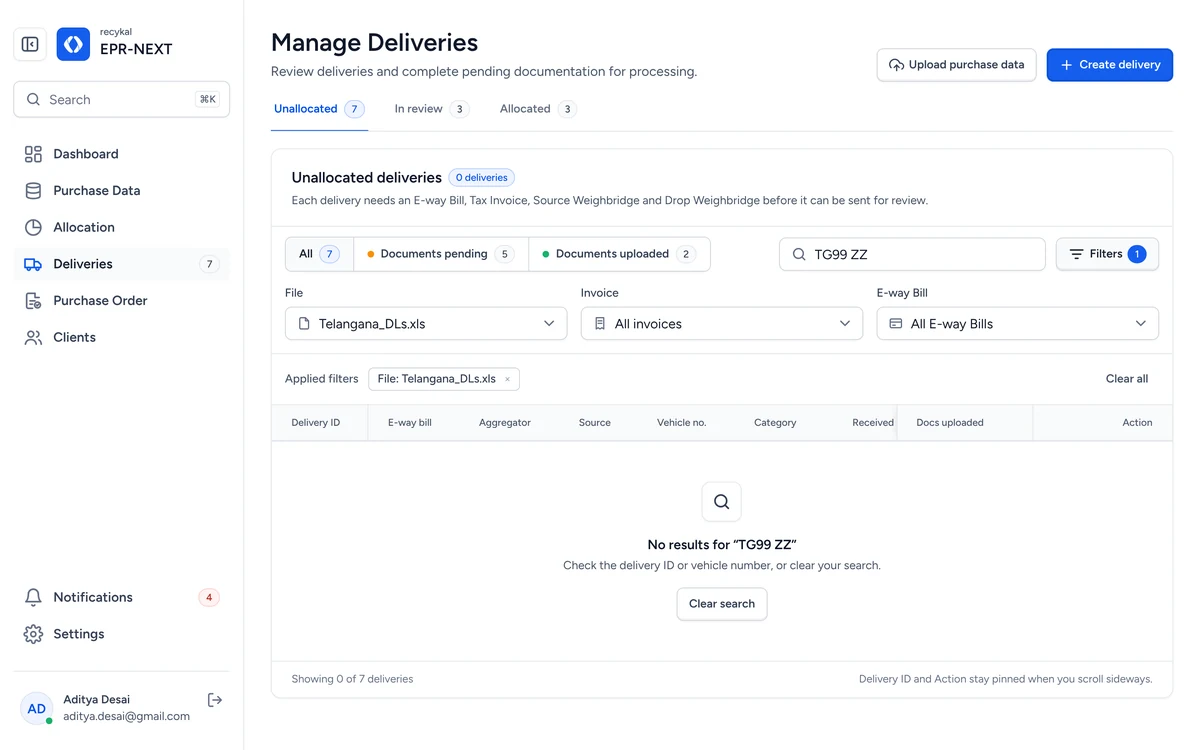The width and height of the screenshot is (1200, 750).
Task: Open Purchase Order page
Action: point(122,301)
